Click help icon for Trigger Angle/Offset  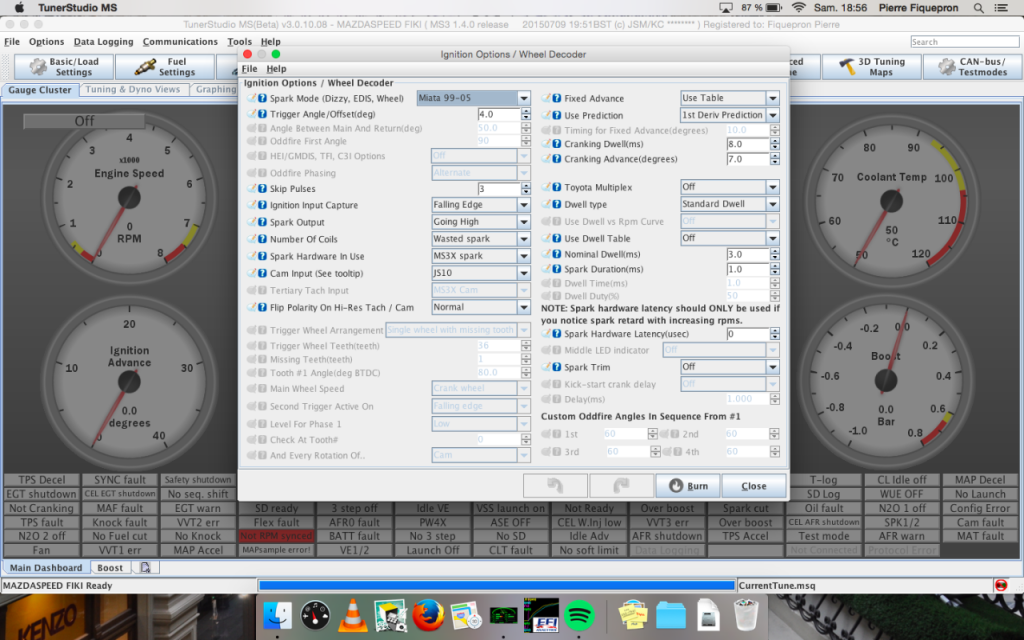tap(262, 114)
